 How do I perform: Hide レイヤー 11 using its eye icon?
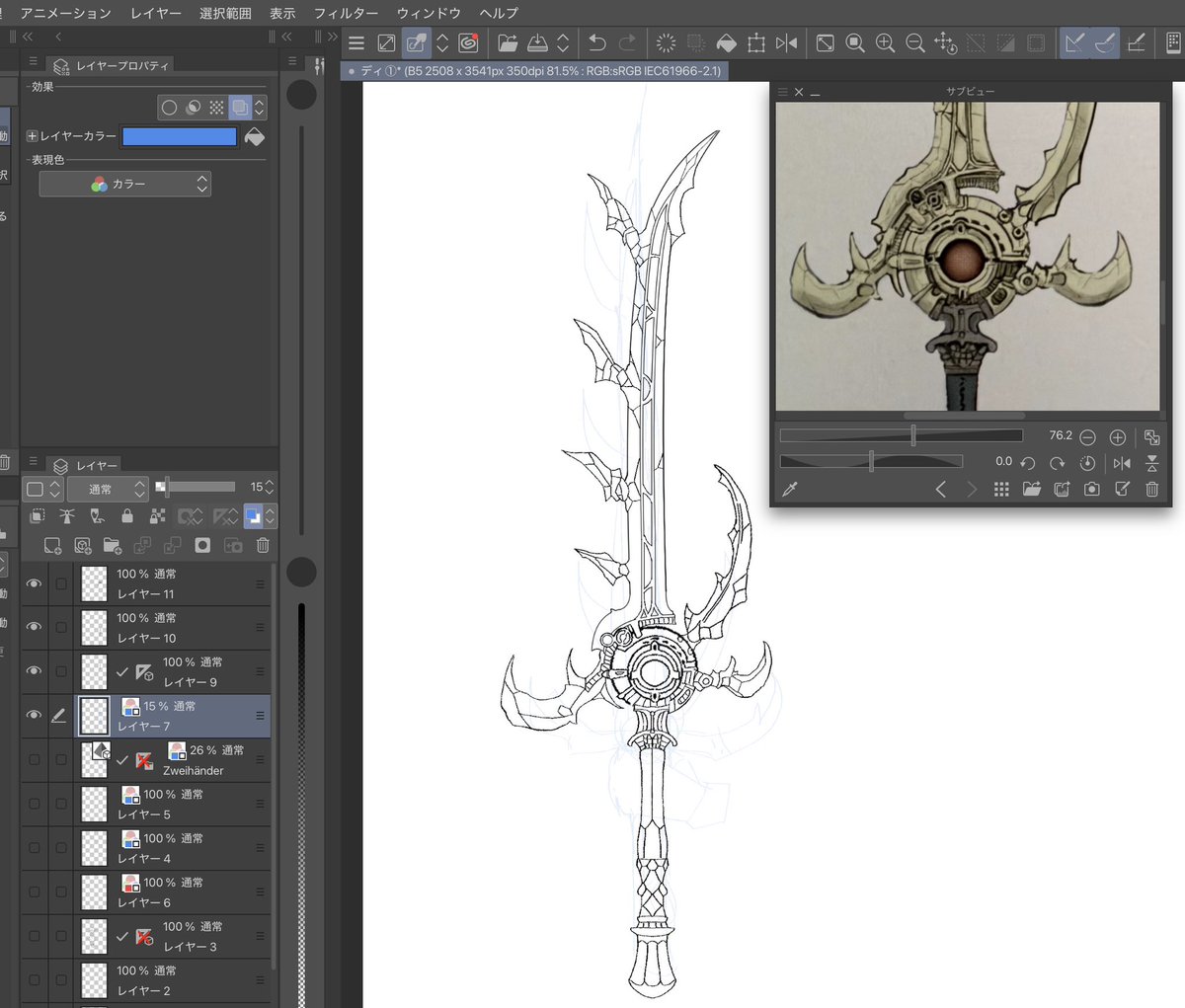point(34,583)
